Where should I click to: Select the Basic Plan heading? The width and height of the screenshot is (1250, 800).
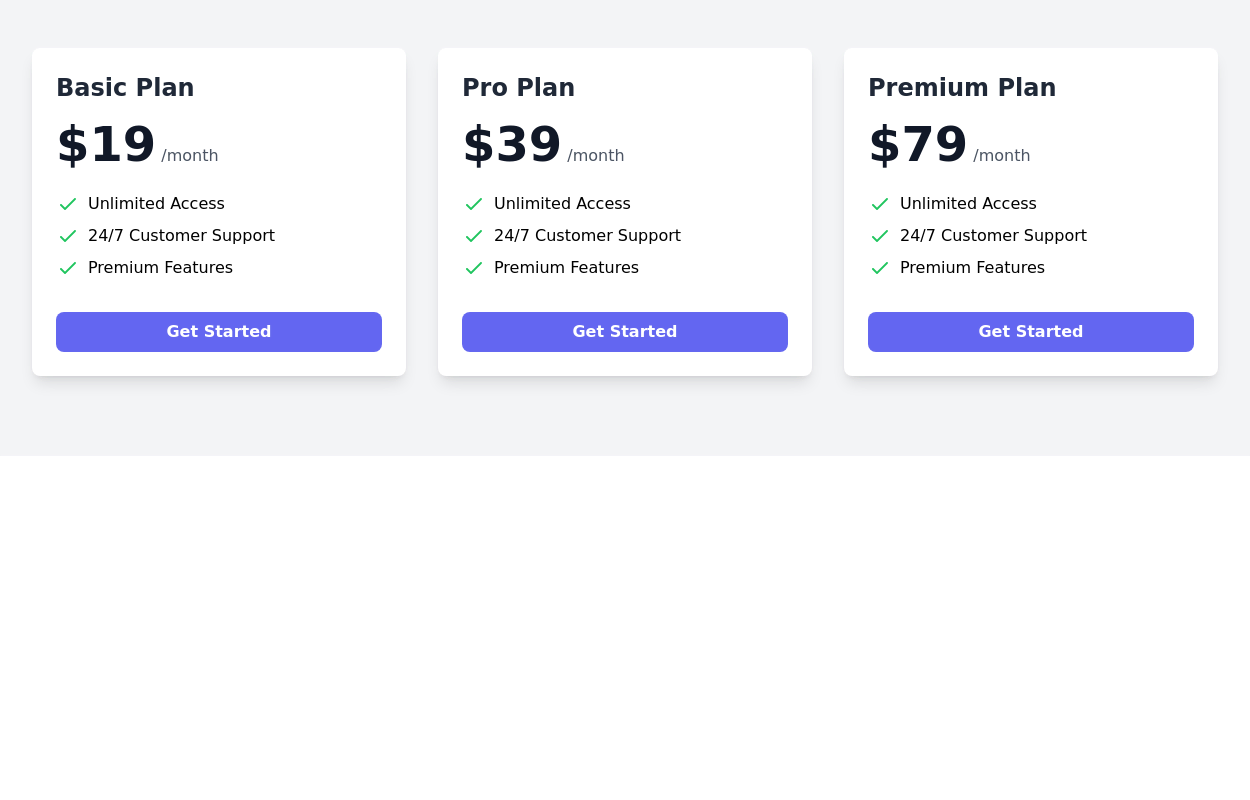[x=125, y=88]
